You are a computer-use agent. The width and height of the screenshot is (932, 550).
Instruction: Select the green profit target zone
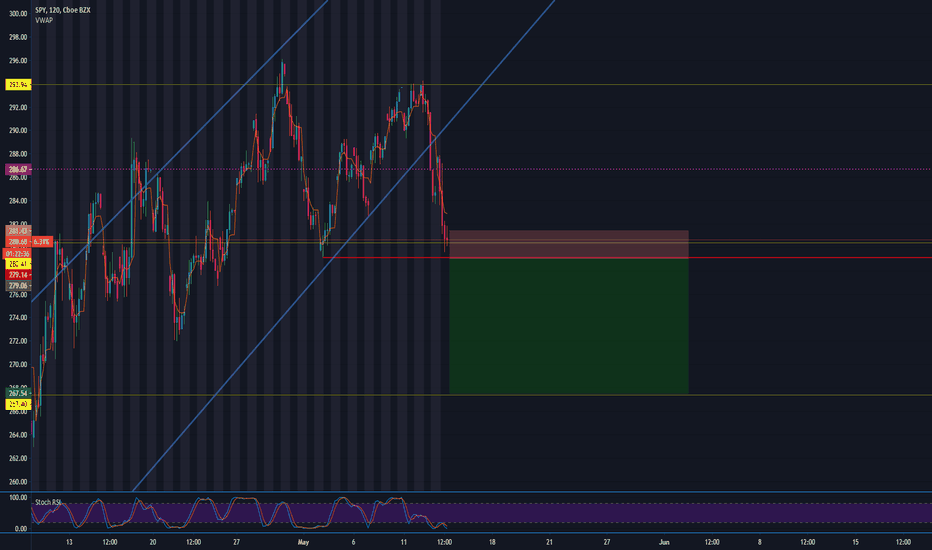569,326
